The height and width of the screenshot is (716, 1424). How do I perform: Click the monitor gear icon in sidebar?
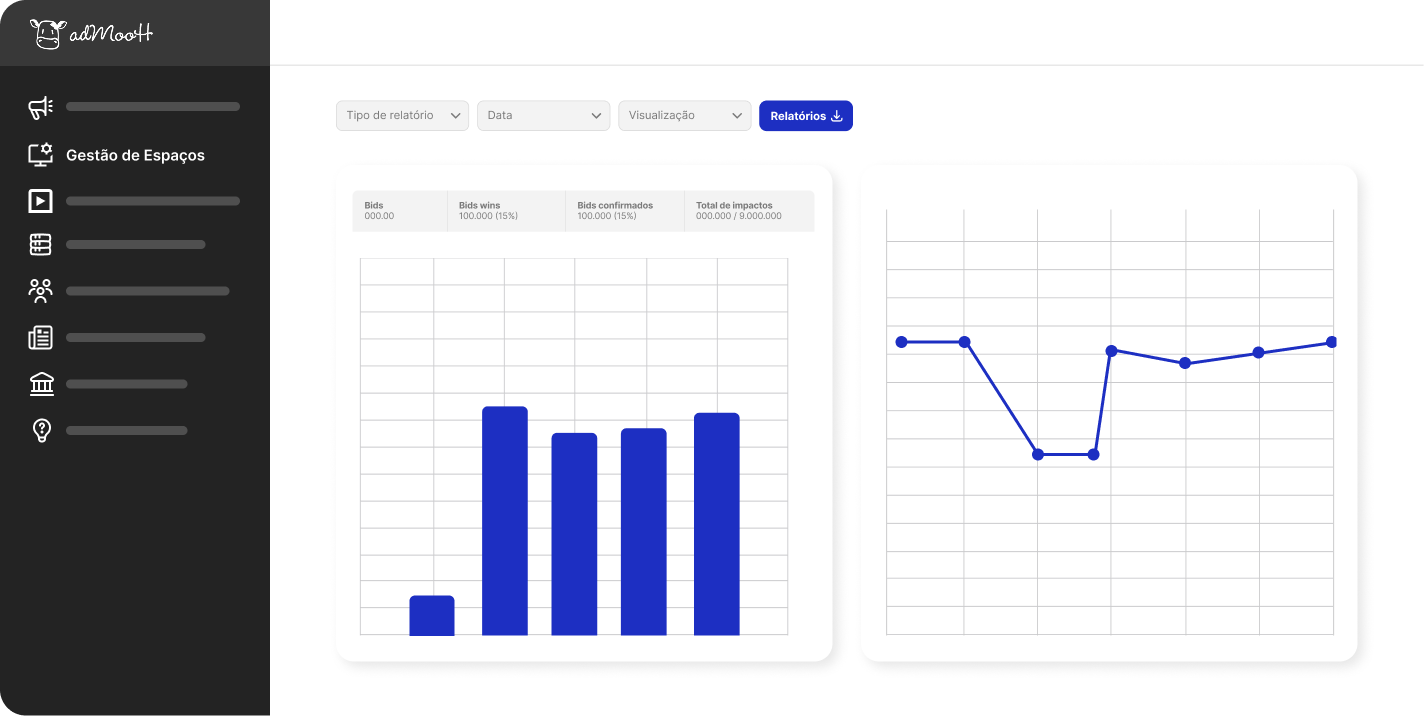(x=41, y=155)
